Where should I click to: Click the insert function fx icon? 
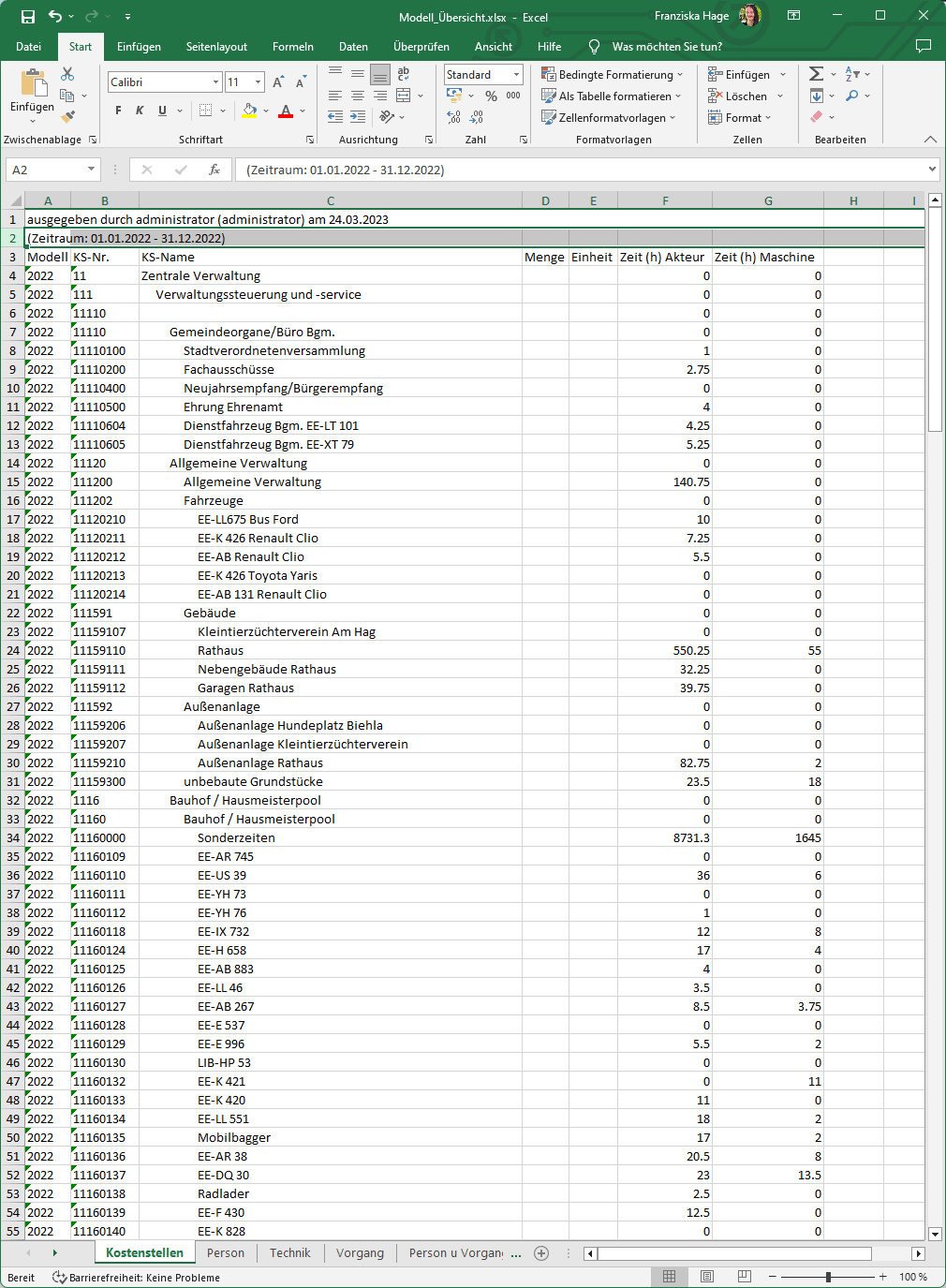tap(214, 170)
